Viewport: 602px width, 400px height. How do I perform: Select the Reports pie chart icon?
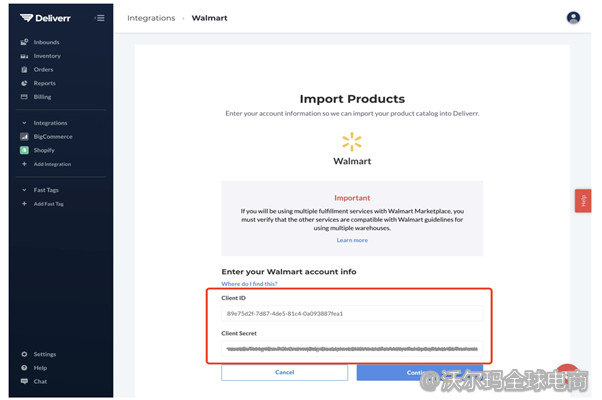point(24,83)
